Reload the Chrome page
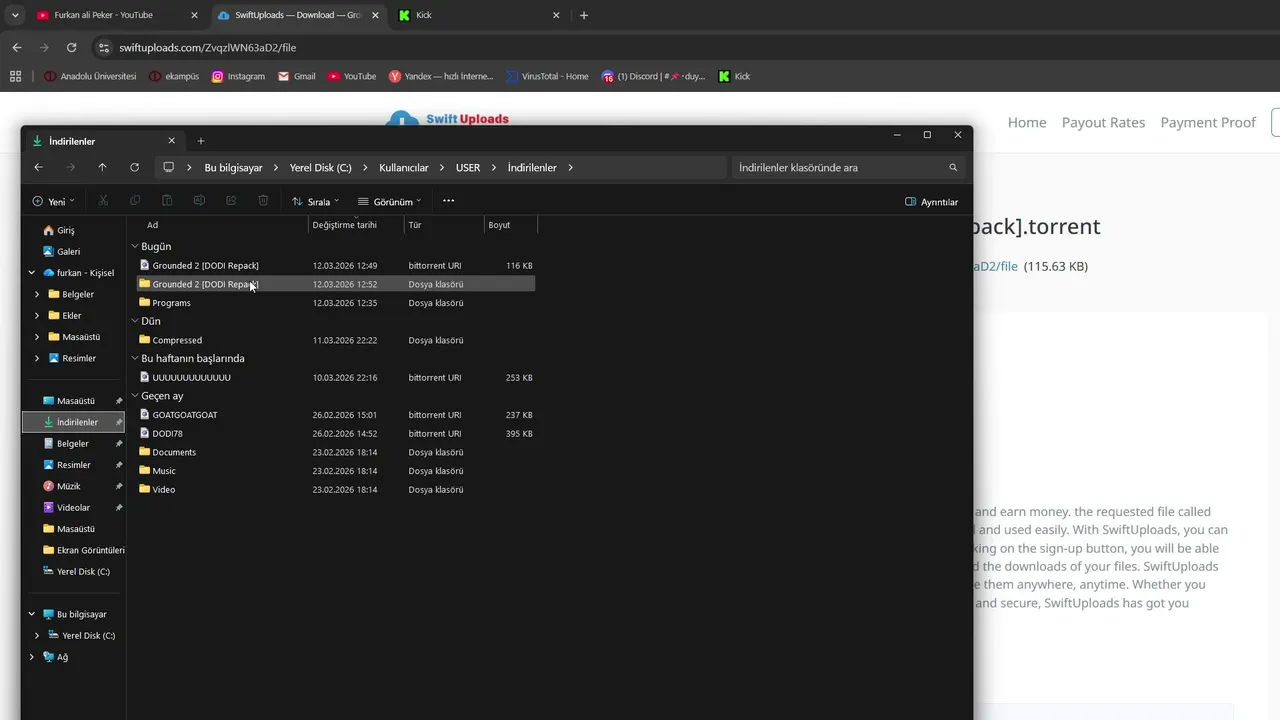This screenshot has height=720, width=1280. [x=71, y=47]
